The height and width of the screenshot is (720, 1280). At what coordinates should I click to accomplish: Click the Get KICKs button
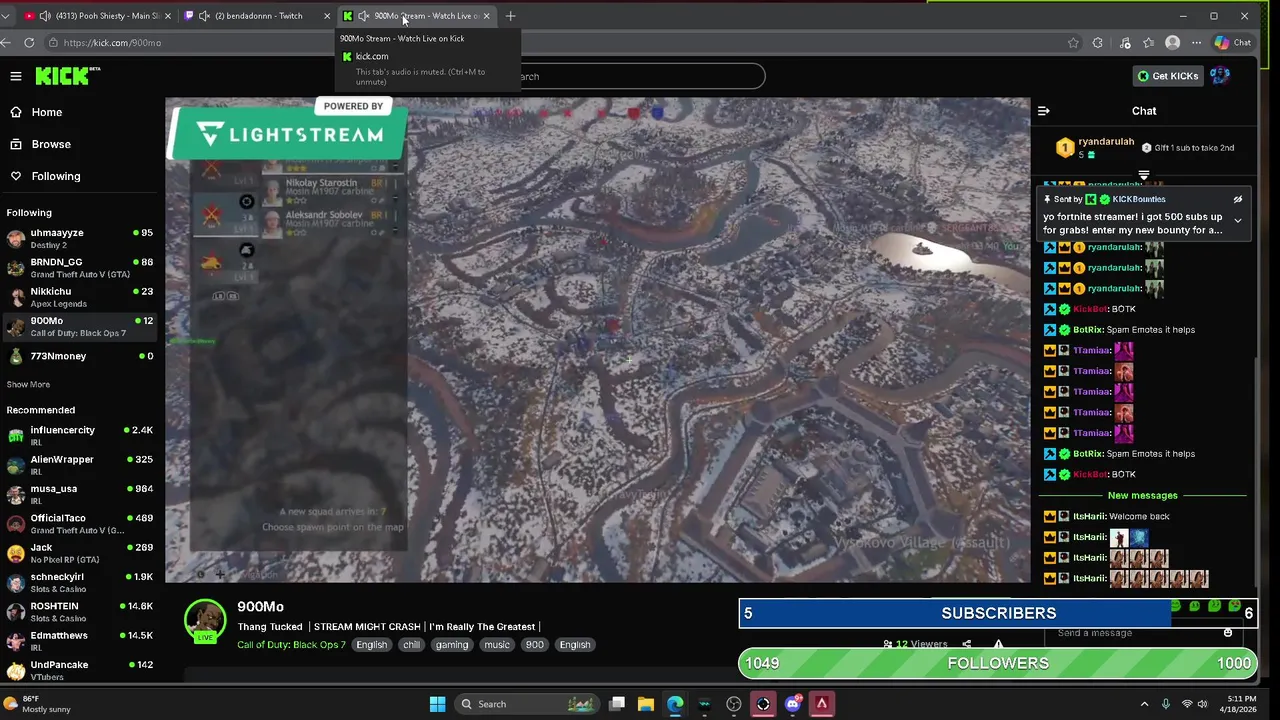[1167, 76]
